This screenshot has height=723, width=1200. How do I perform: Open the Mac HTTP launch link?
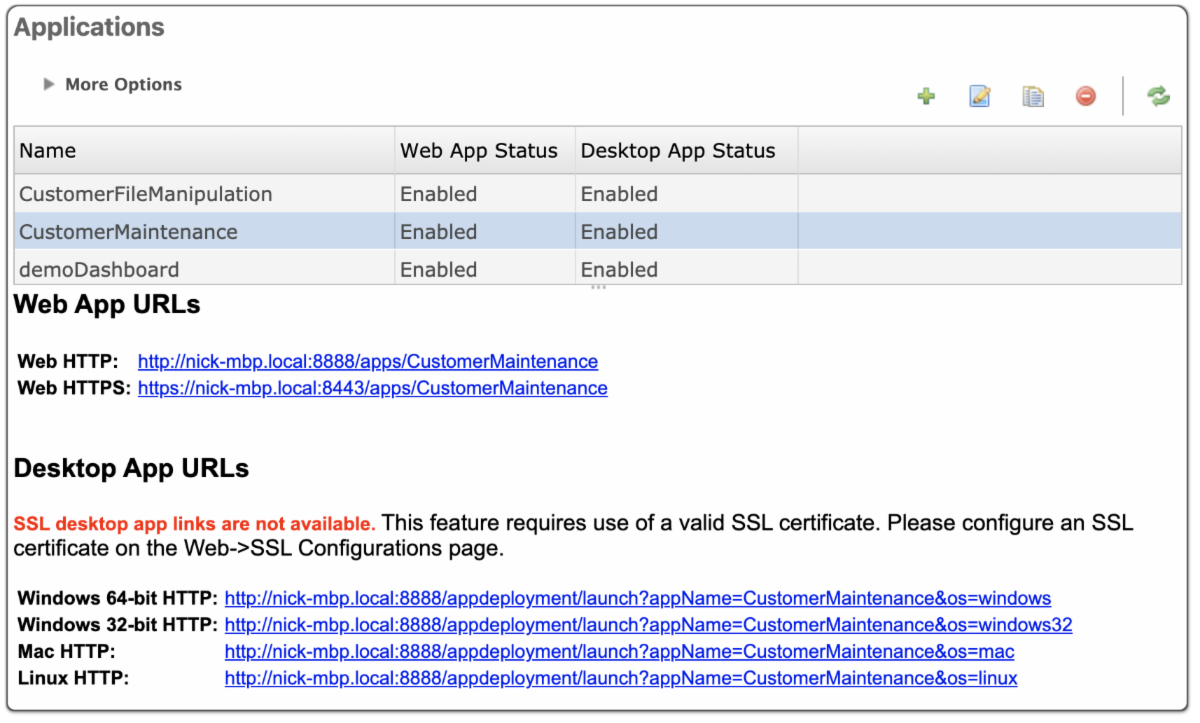click(x=619, y=652)
